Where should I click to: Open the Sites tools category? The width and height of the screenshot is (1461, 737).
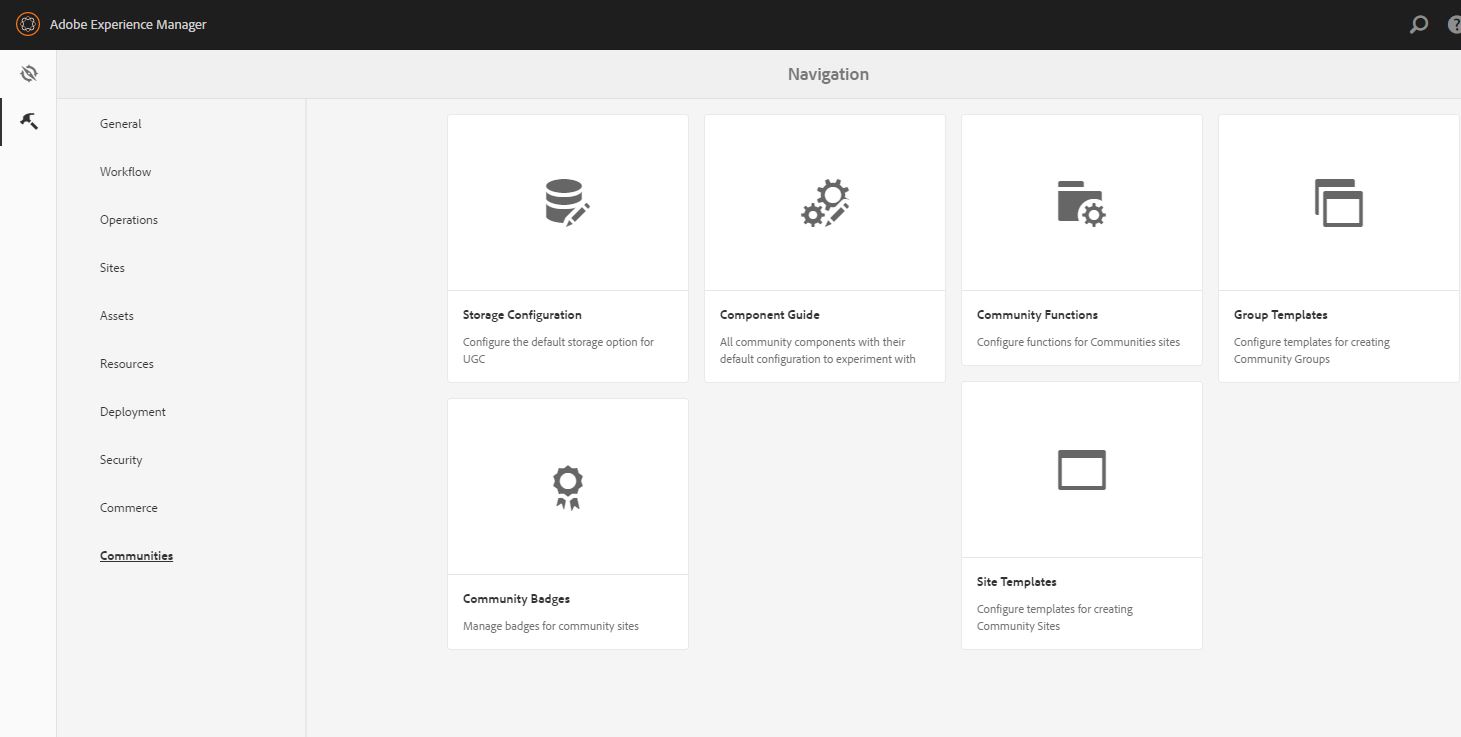point(112,268)
